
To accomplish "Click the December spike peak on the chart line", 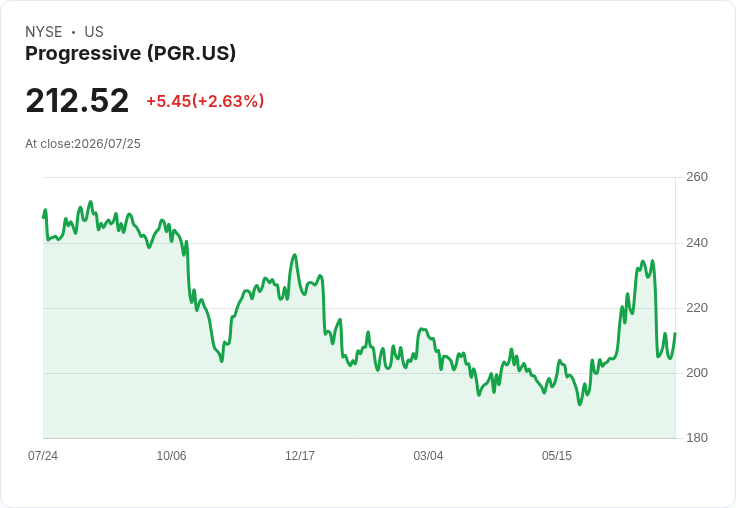I will click(x=295, y=255).
